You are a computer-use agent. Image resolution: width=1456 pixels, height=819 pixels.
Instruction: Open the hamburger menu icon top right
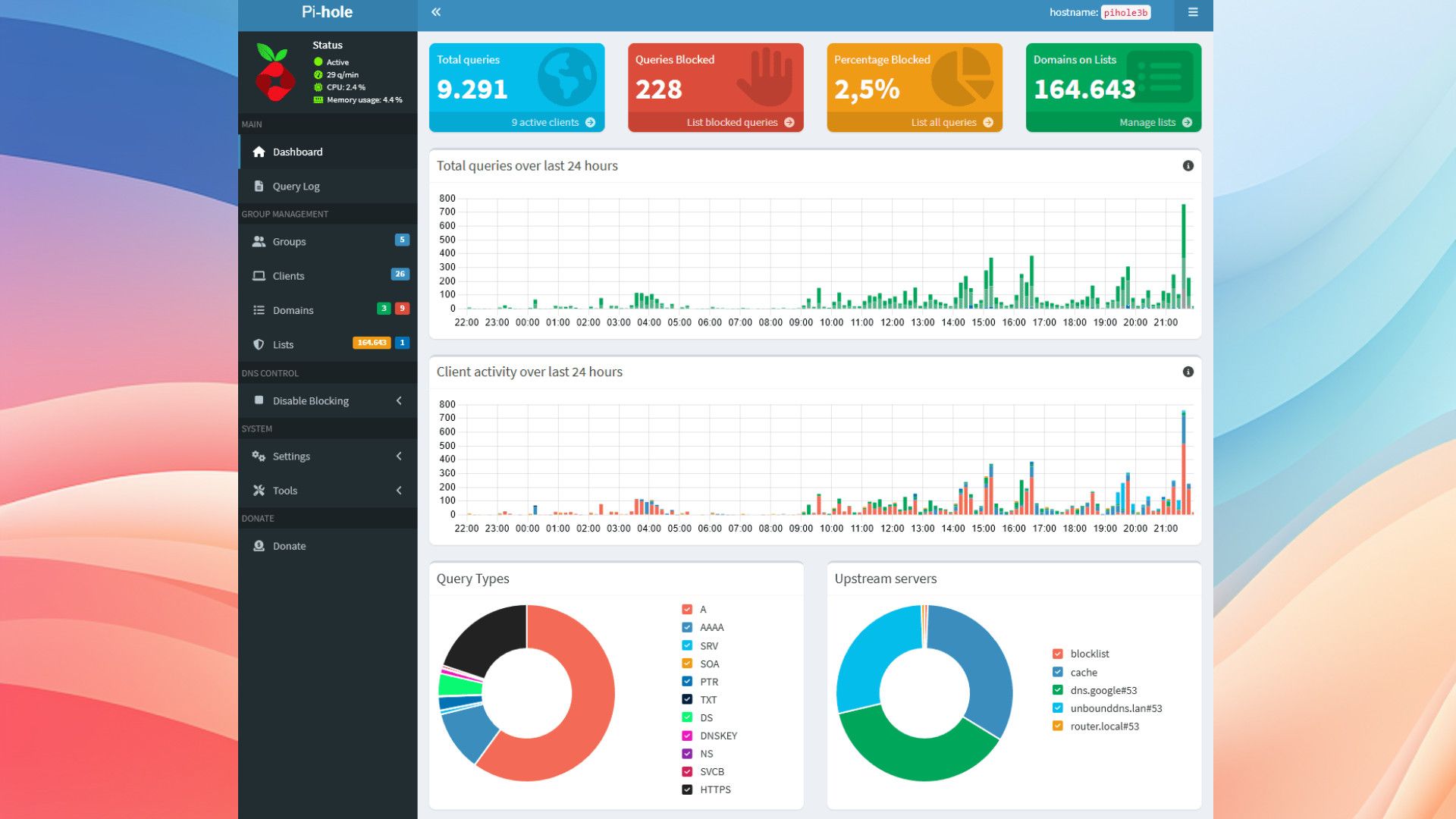tap(1193, 12)
